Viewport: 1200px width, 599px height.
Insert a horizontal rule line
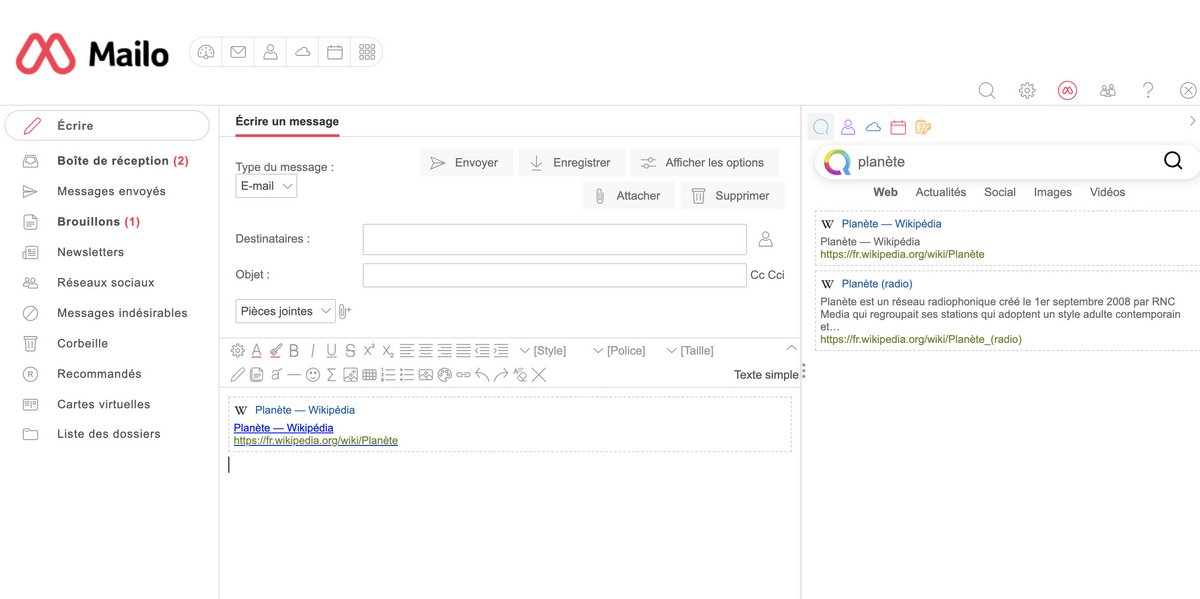pyautogui.click(x=293, y=375)
